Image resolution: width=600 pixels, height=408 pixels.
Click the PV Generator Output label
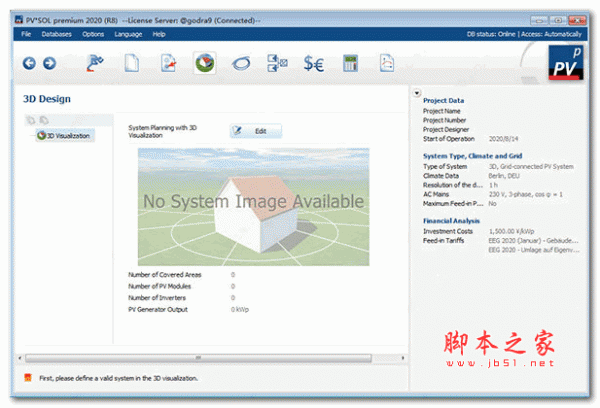point(158,309)
